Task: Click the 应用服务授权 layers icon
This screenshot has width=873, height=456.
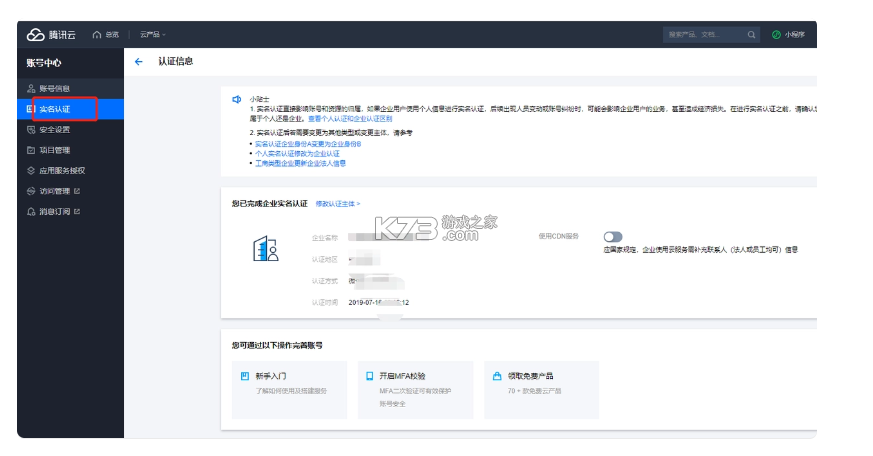Action: (31, 171)
